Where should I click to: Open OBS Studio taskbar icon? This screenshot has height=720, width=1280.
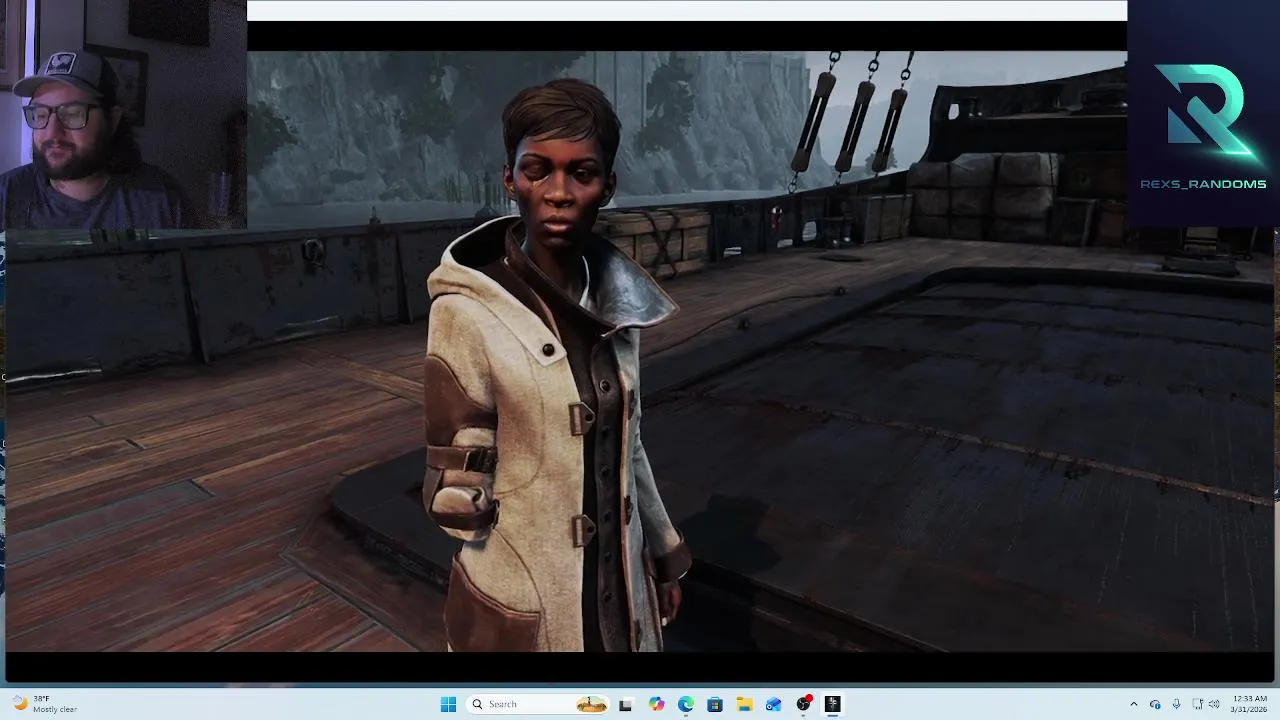[x=803, y=704]
